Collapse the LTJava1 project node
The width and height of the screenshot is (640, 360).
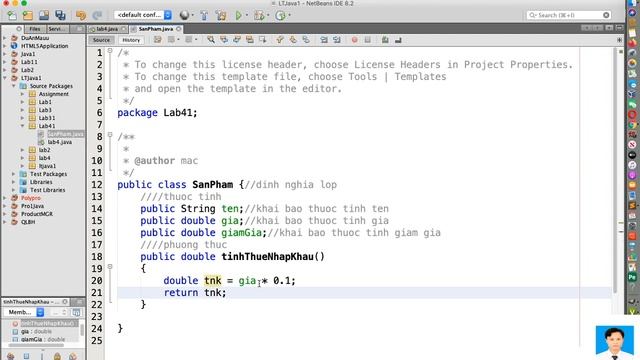pos(5,78)
